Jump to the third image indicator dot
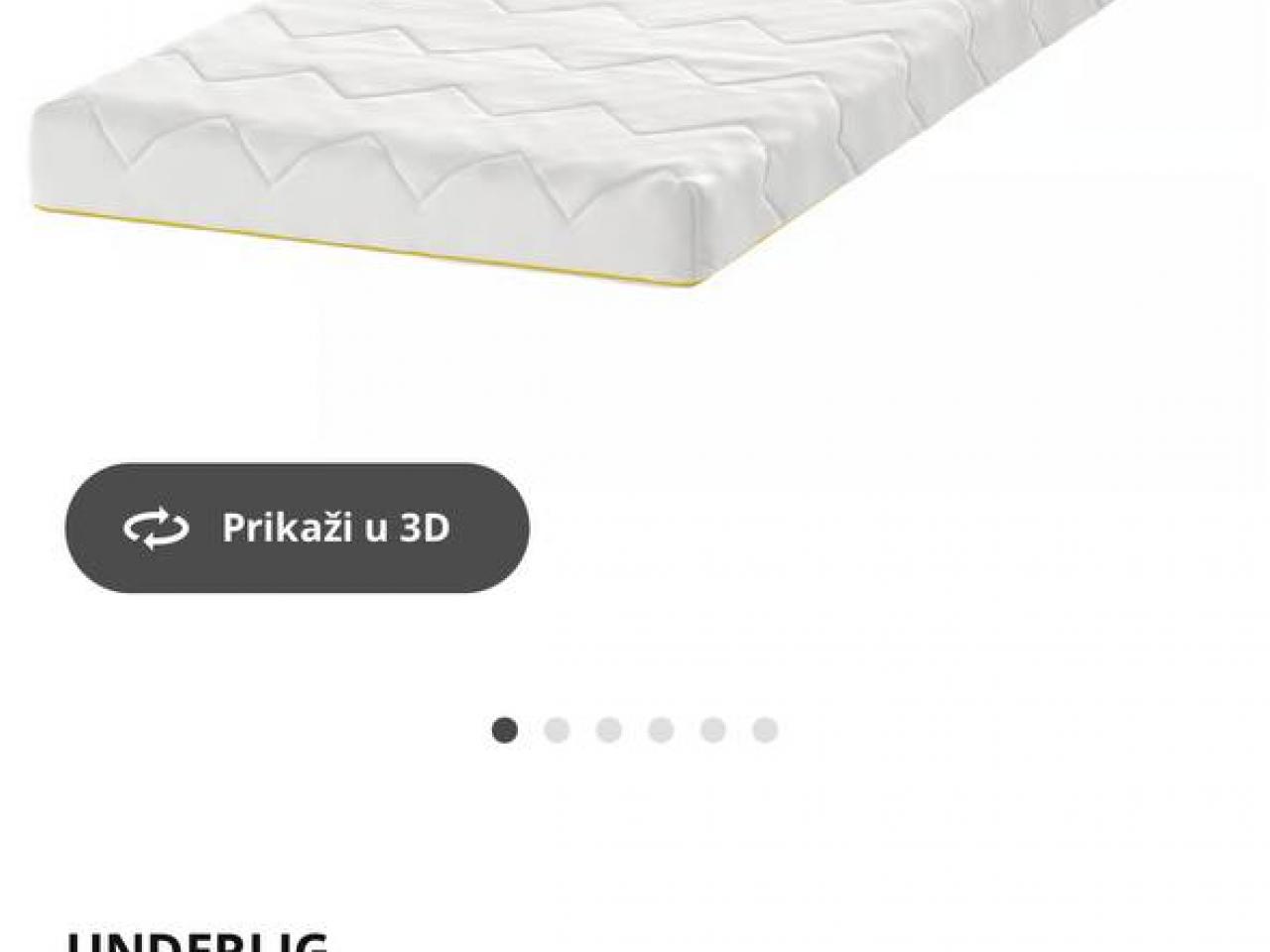Viewport: 1270px width, 952px height. (x=608, y=731)
